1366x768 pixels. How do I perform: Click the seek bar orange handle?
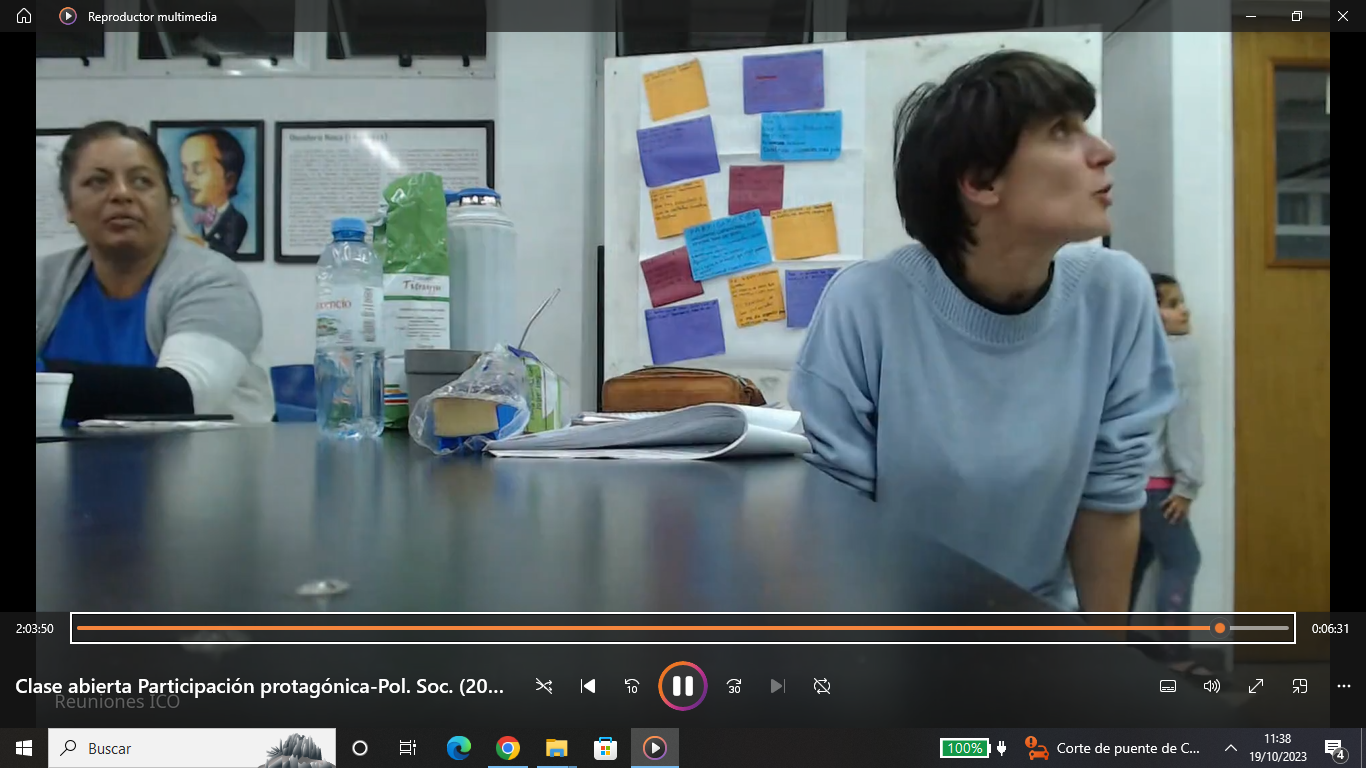pos(1220,628)
